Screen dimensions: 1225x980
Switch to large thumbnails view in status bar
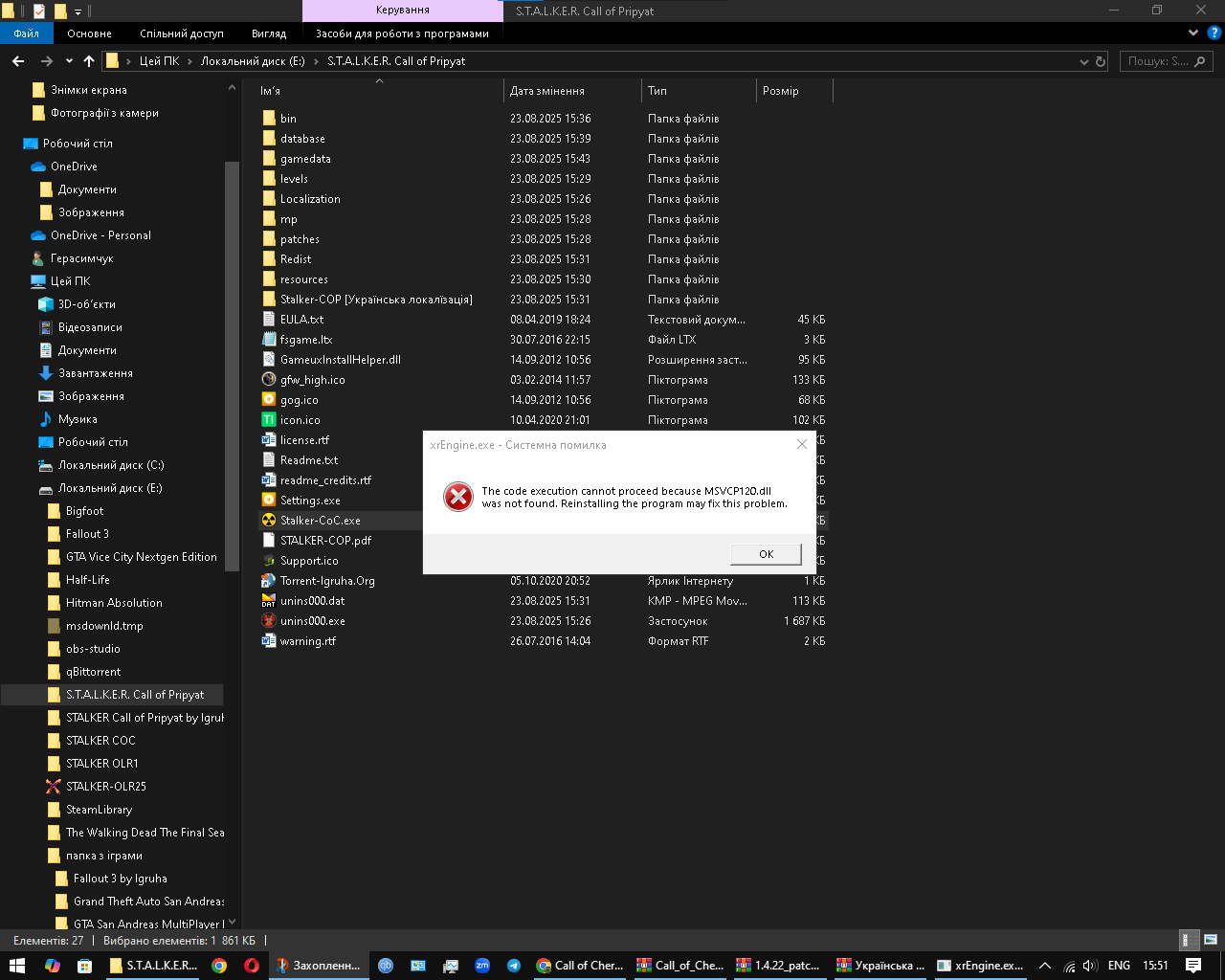(x=1210, y=940)
